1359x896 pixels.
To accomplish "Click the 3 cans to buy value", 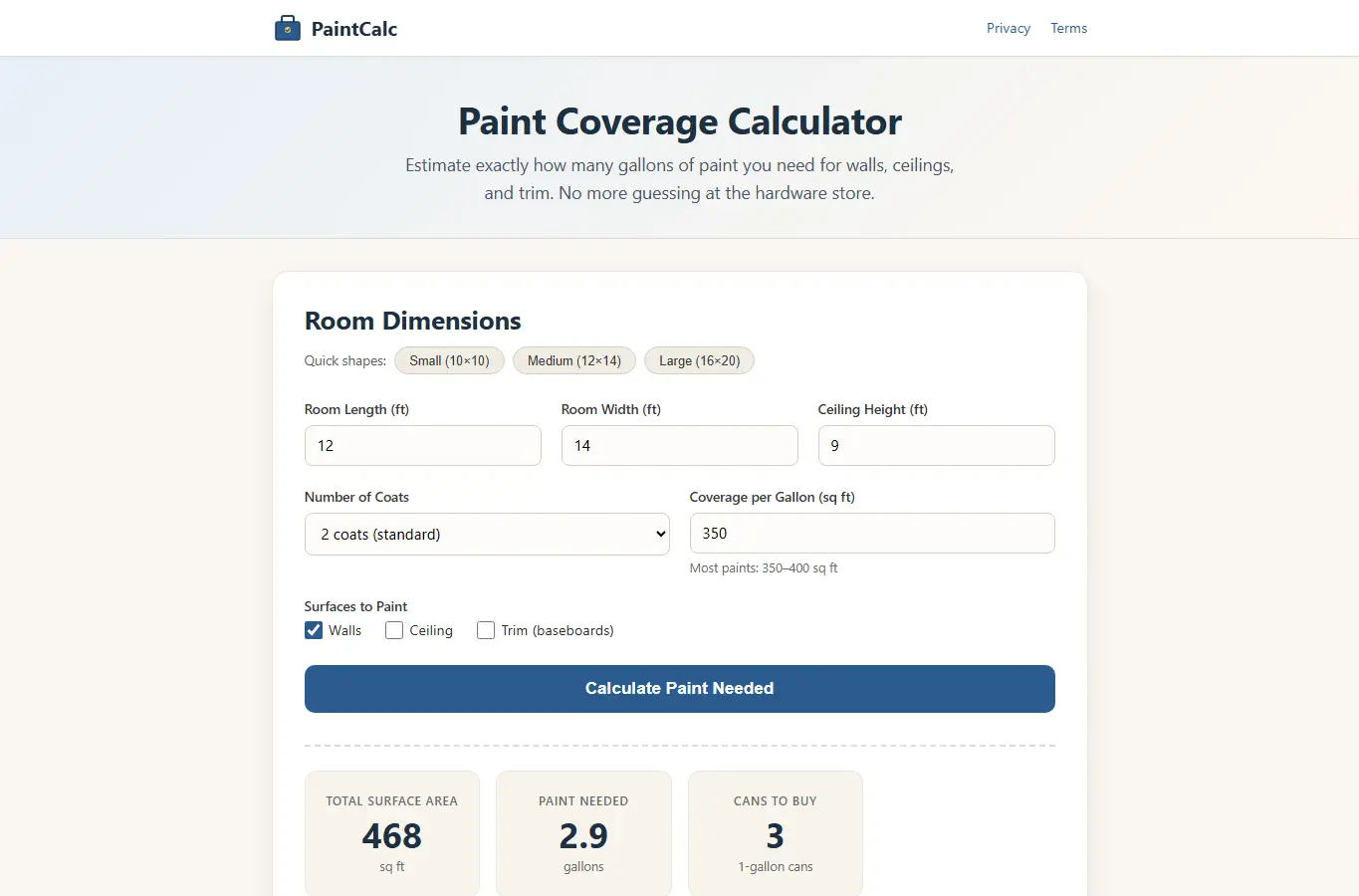I will click(x=776, y=836).
